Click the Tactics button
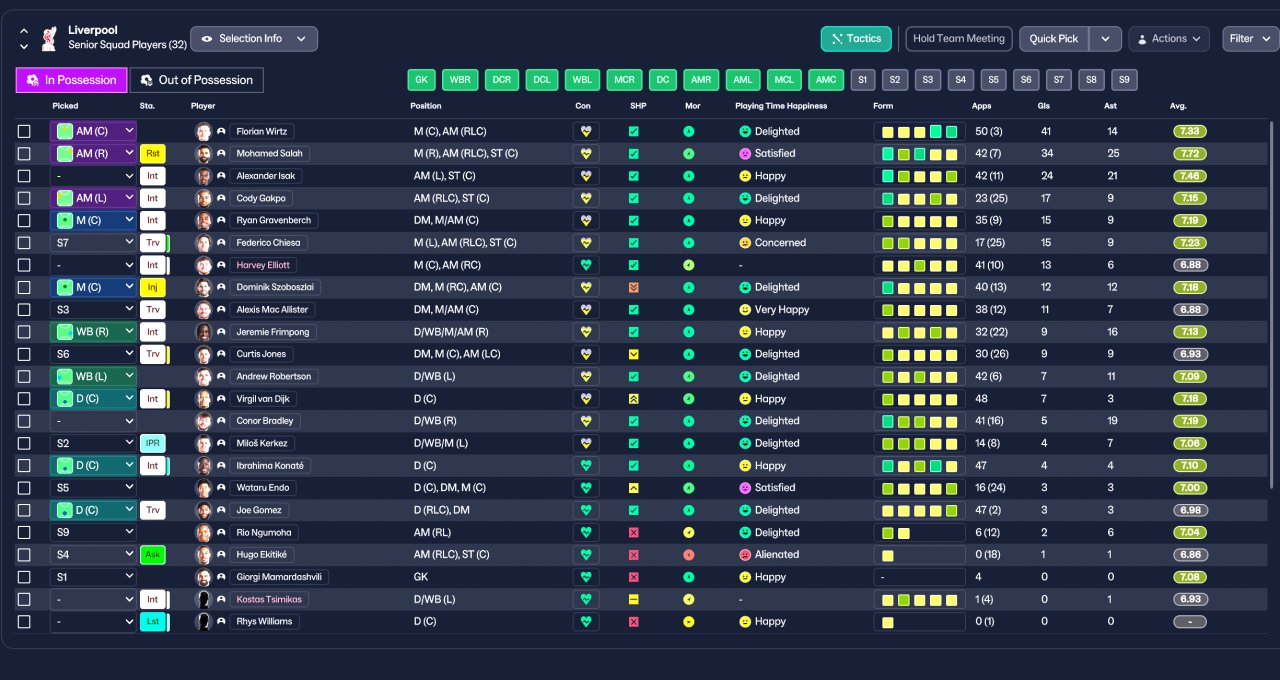The height and width of the screenshot is (680, 1280). coord(856,39)
